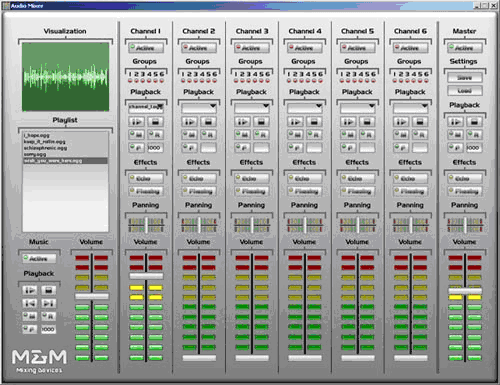This screenshot has width=500, height=385.
Task: Open Channel 6 playback dropdown
Action: (410, 107)
